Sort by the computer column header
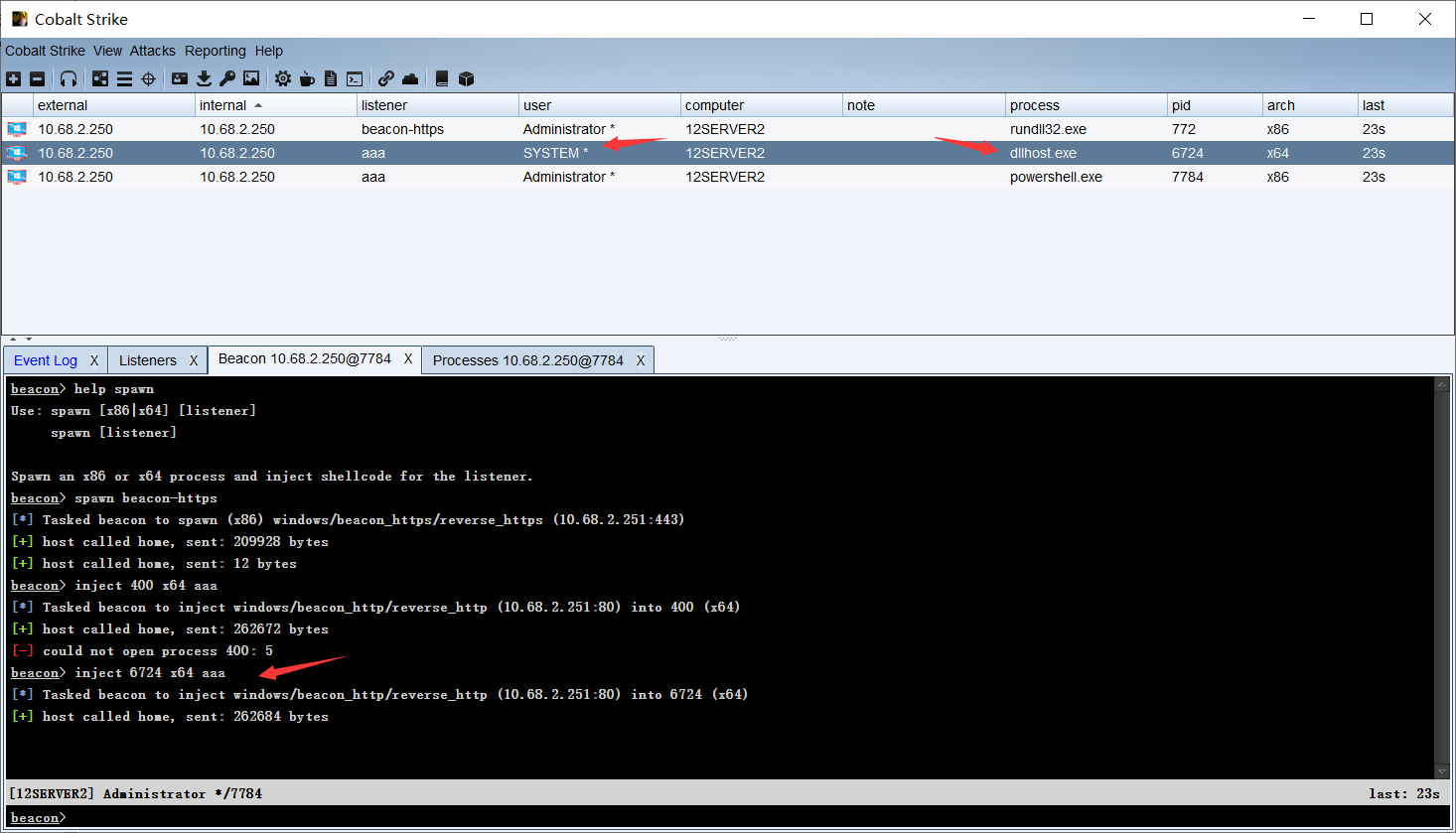 click(762, 105)
